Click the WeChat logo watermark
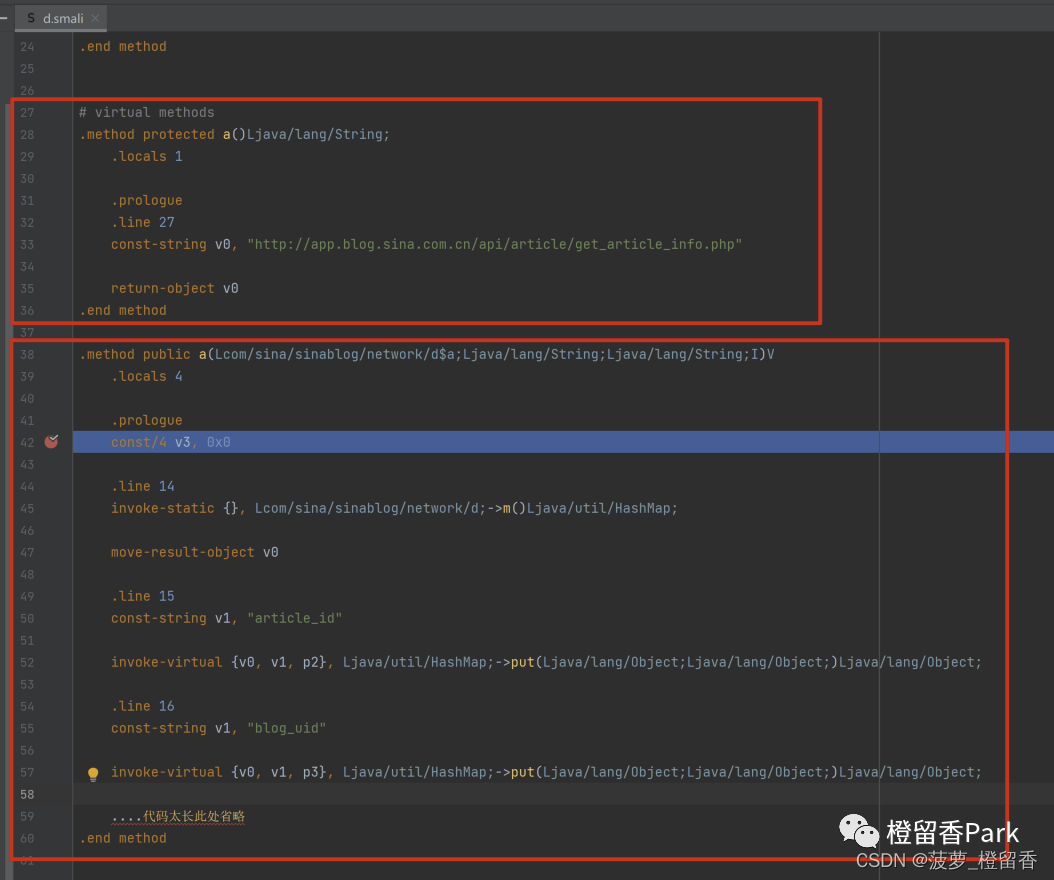 point(859,831)
